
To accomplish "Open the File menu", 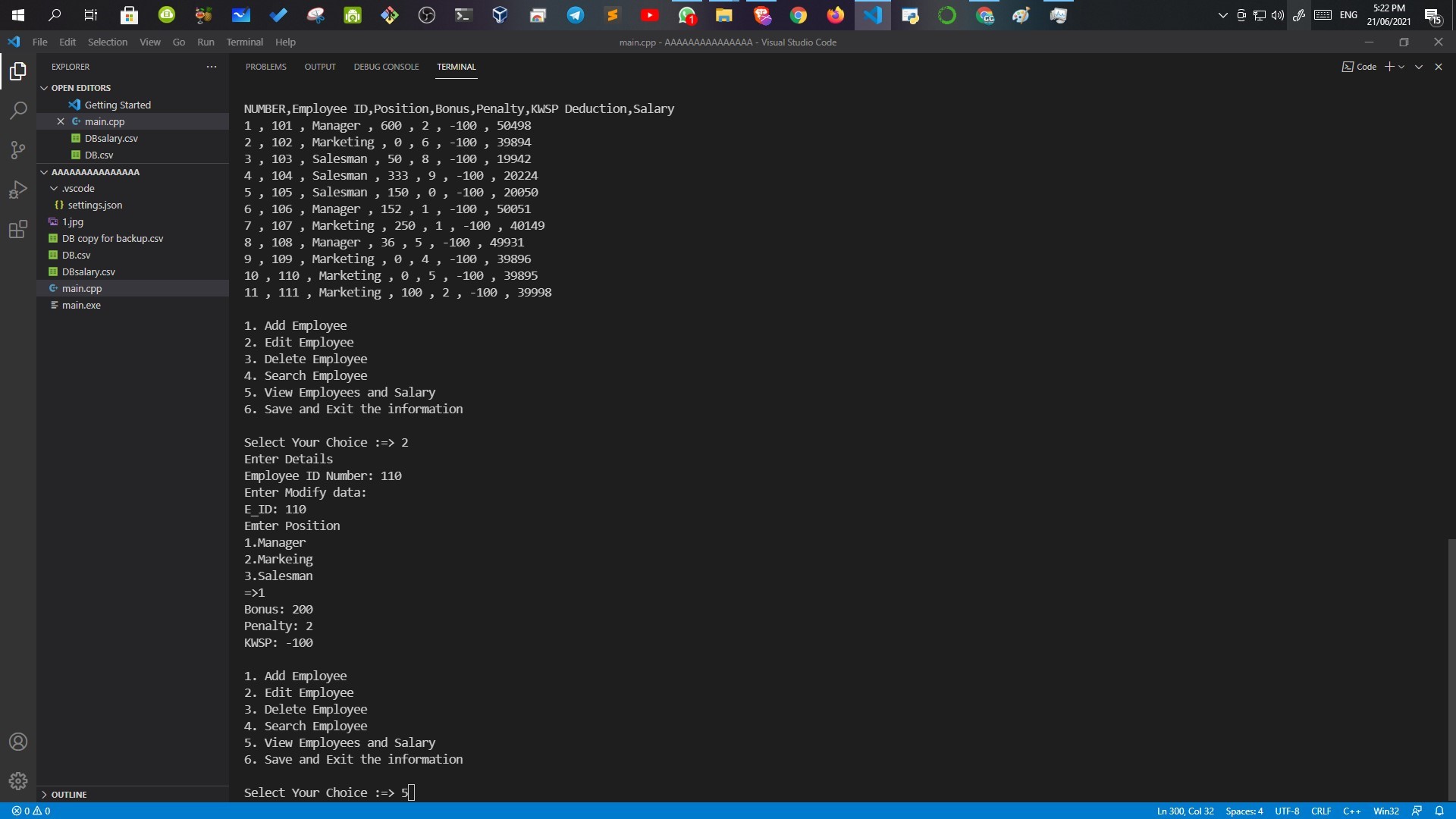I will point(39,42).
